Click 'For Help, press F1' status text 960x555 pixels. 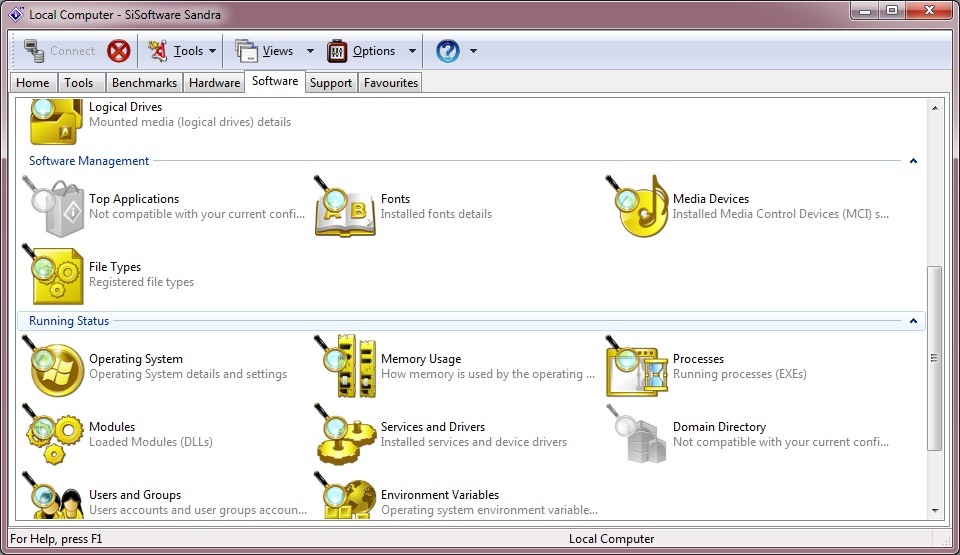tap(56, 538)
